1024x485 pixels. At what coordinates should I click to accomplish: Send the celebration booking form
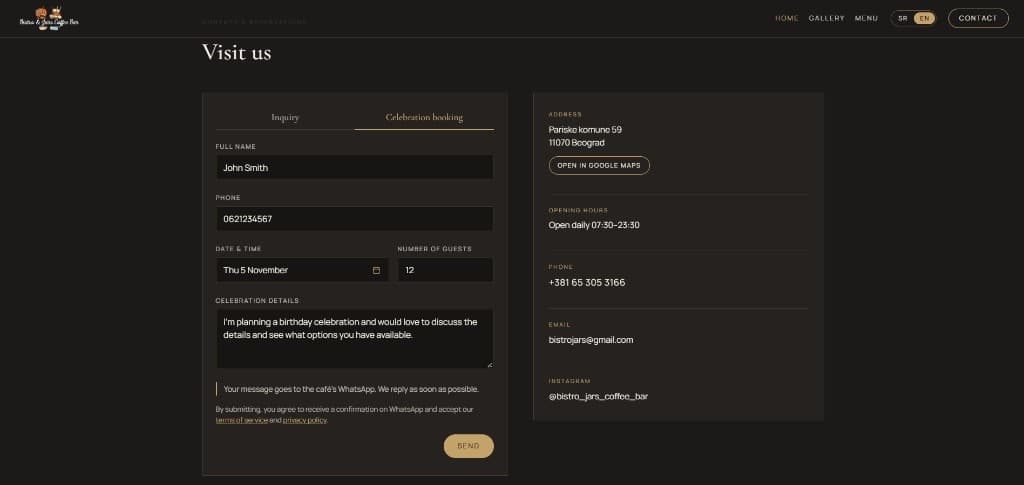[x=468, y=446]
